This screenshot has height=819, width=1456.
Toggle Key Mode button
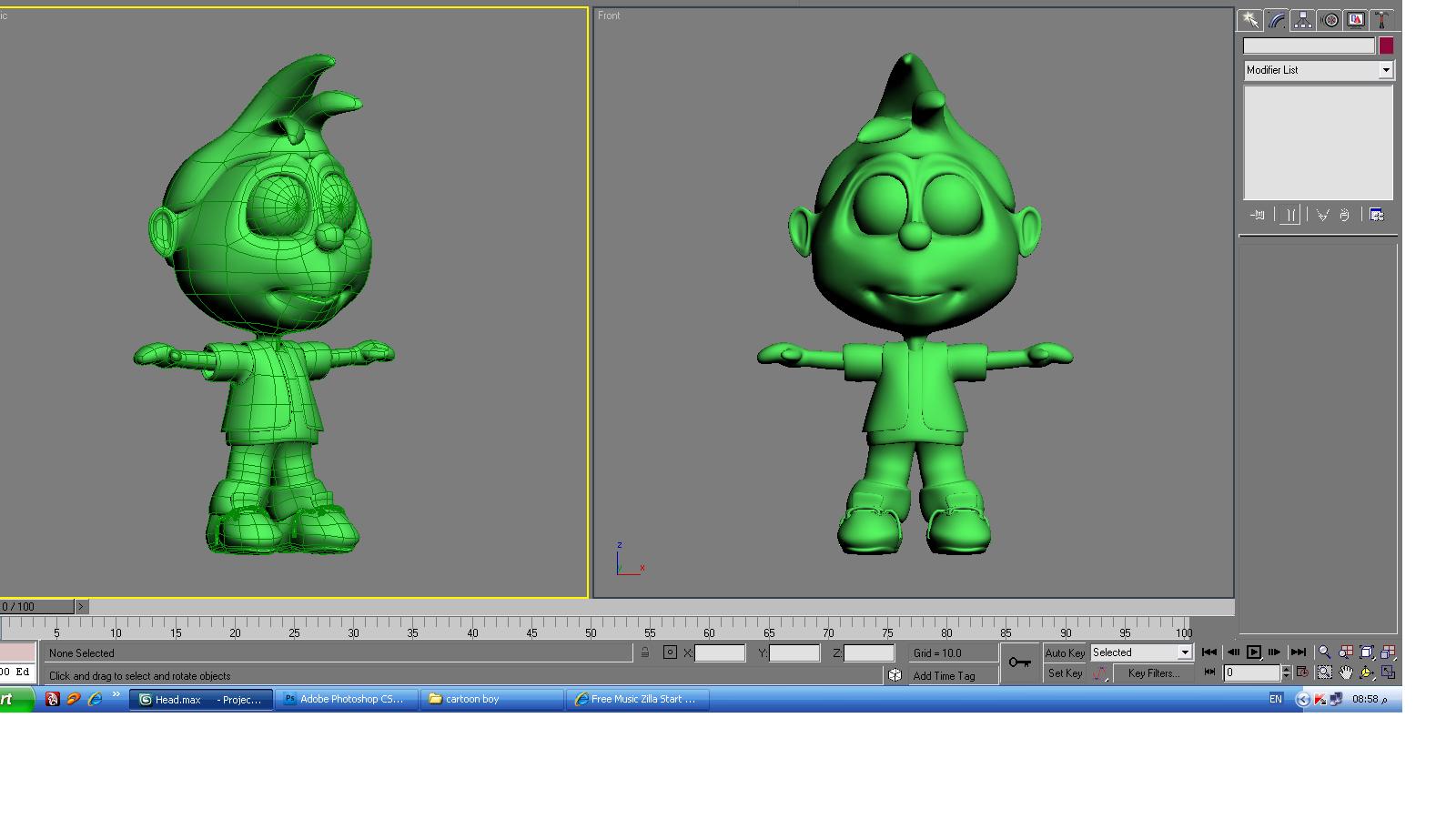(1209, 672)
